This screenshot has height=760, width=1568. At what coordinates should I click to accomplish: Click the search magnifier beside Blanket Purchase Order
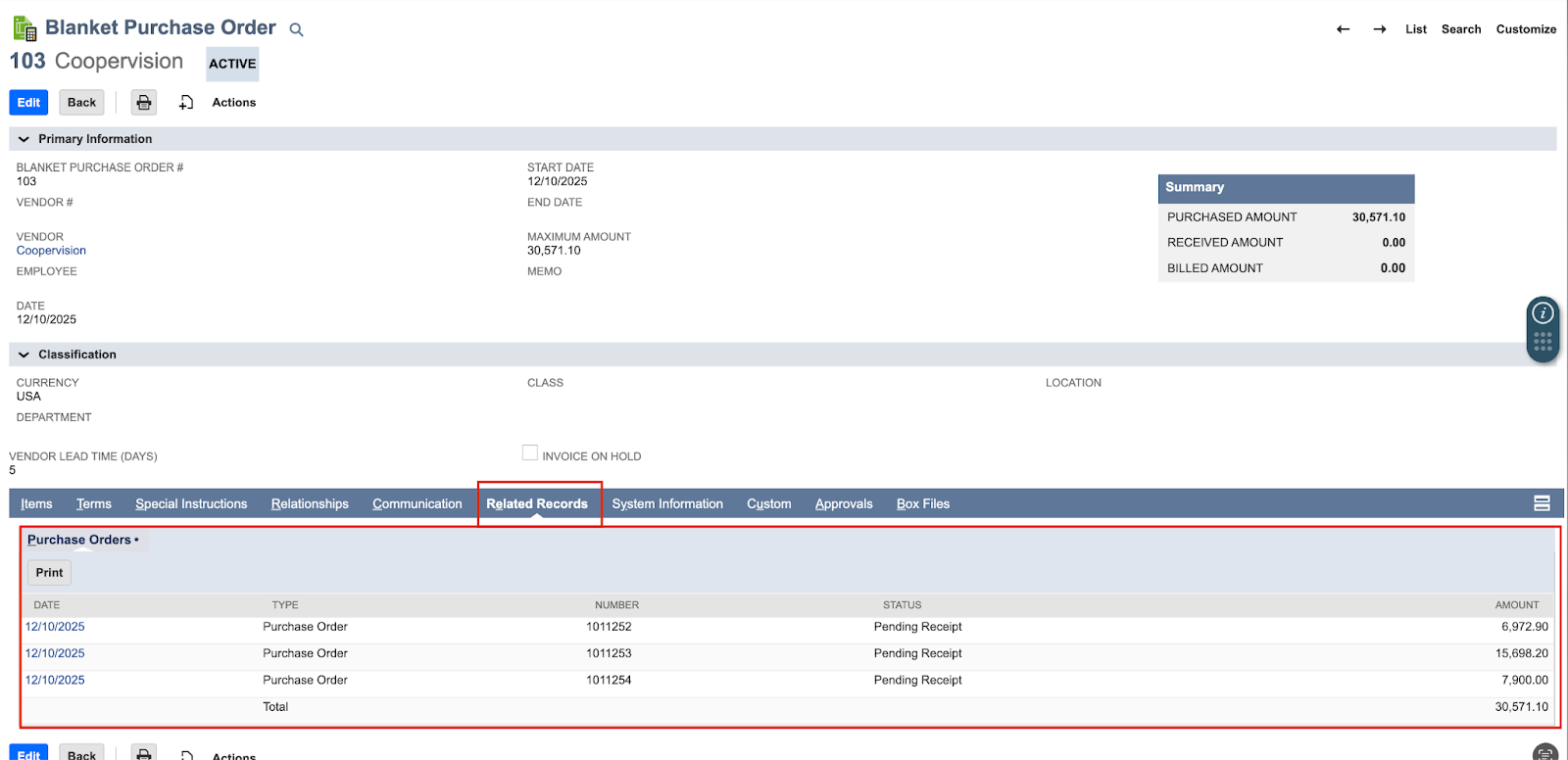(x=296, y=30)
